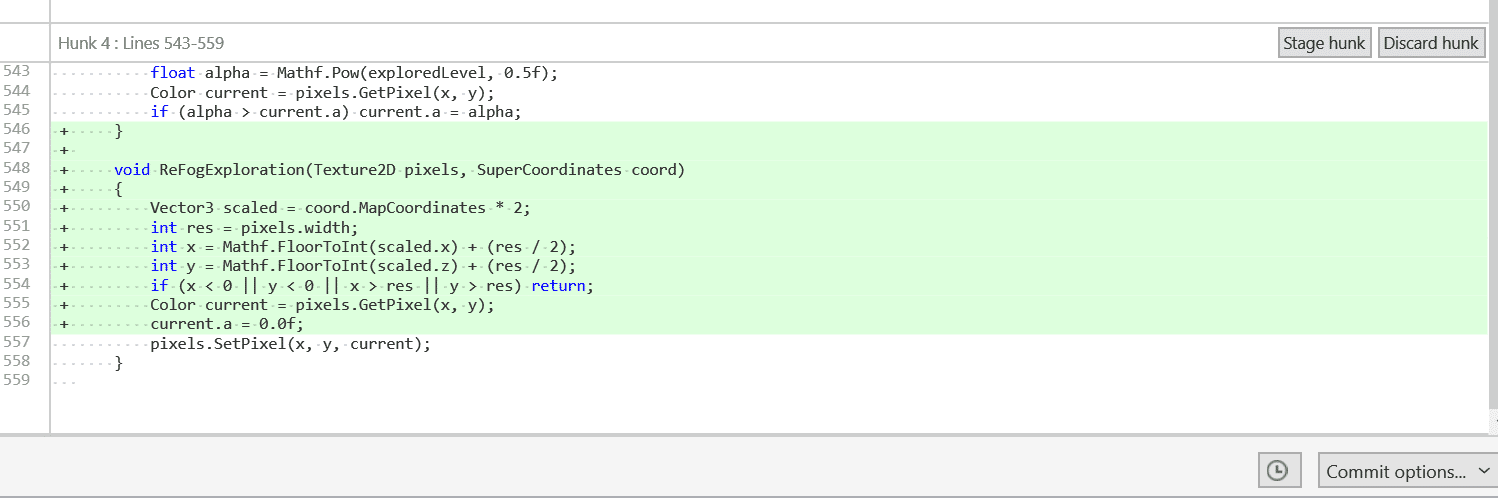
Task: Click the closing brace on line 558
Action: point(118,362)
